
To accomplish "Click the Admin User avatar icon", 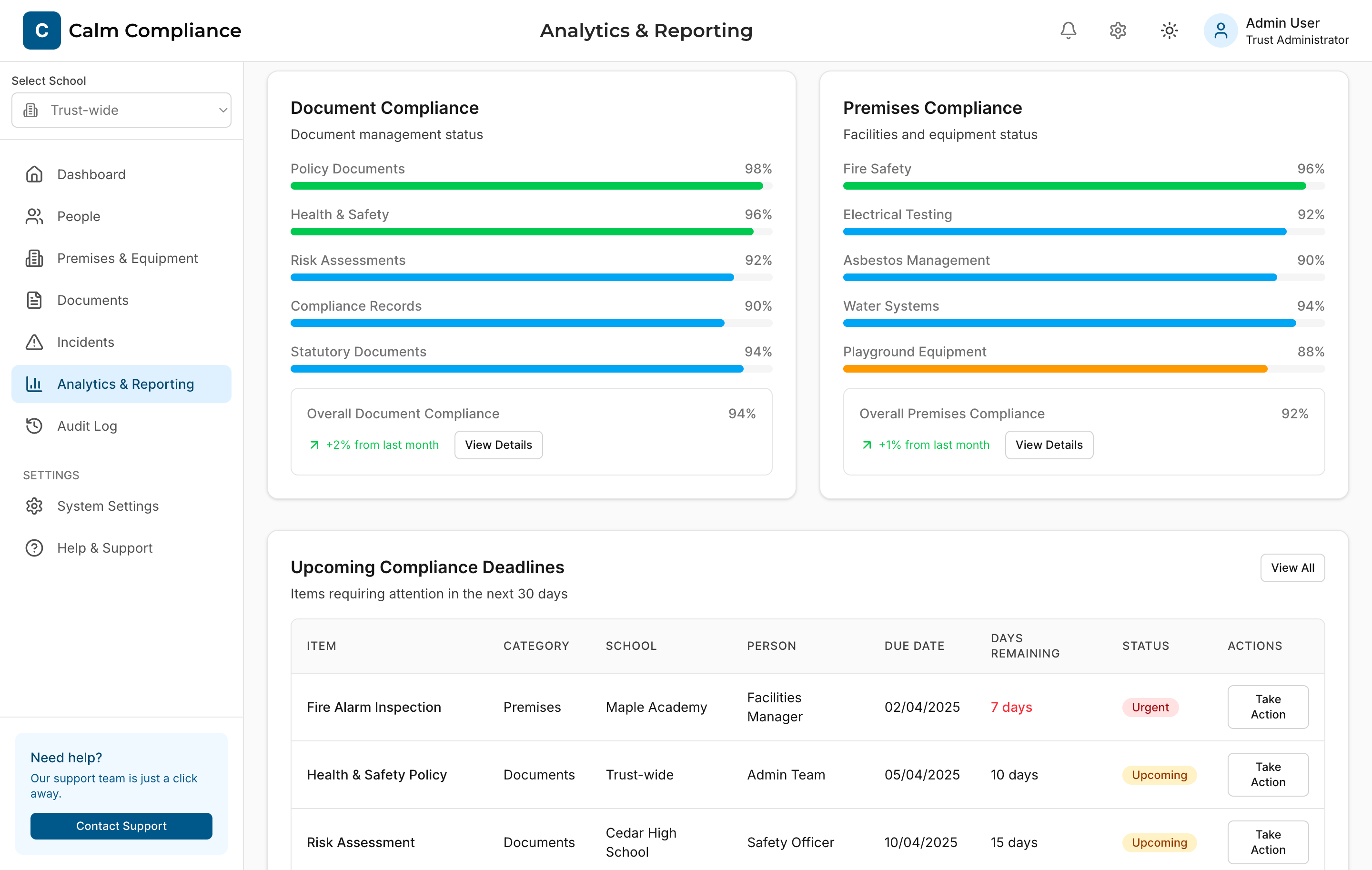I will [x=1221, y=30].
